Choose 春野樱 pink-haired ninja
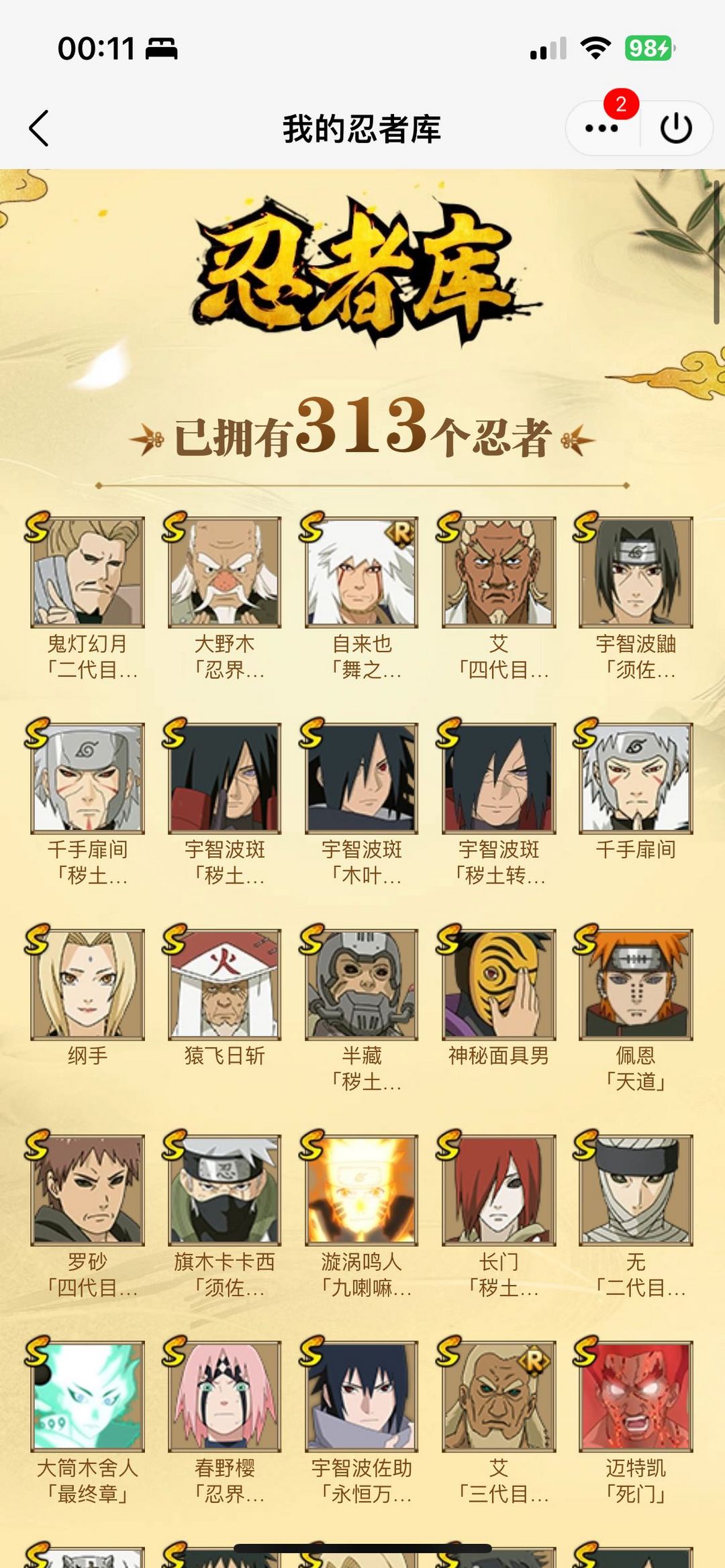Viewport: 725px width, 1568px height. point(225,1396)
